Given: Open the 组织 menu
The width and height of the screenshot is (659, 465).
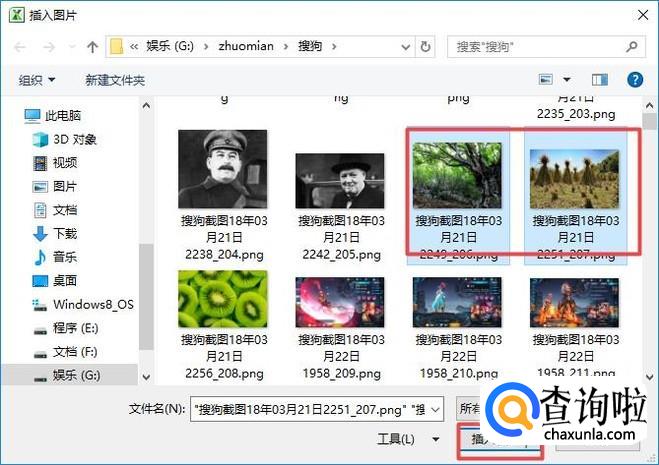Looking at the screenshot, I should coord(37,80).
